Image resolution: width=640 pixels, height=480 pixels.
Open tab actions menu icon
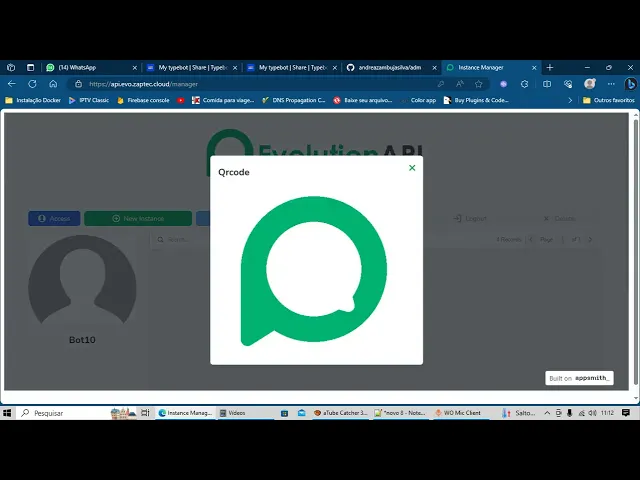tap(31, 67)
